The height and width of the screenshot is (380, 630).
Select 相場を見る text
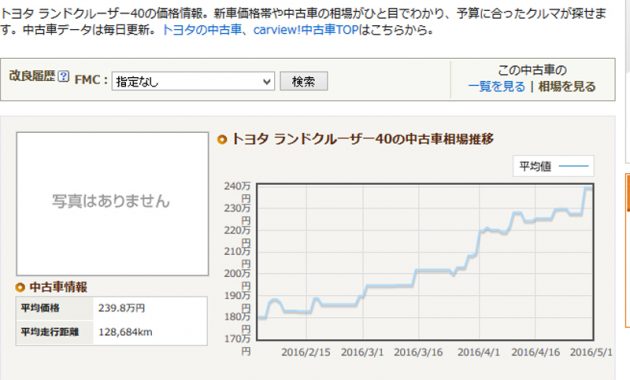coord(567,86)
